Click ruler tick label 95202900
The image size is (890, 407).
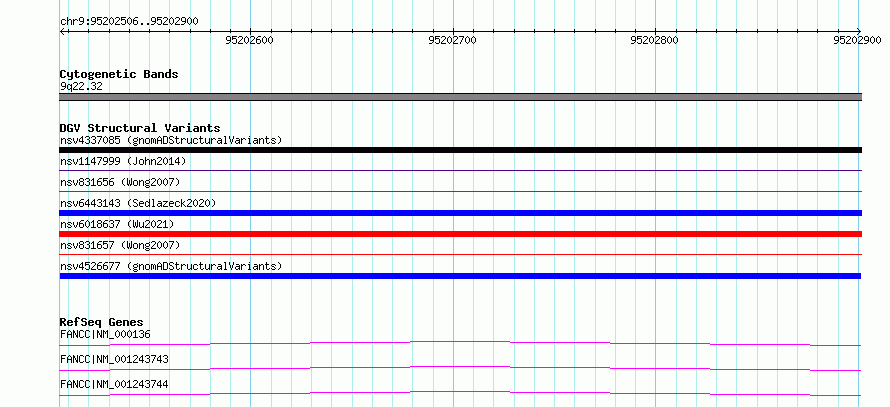857,40
